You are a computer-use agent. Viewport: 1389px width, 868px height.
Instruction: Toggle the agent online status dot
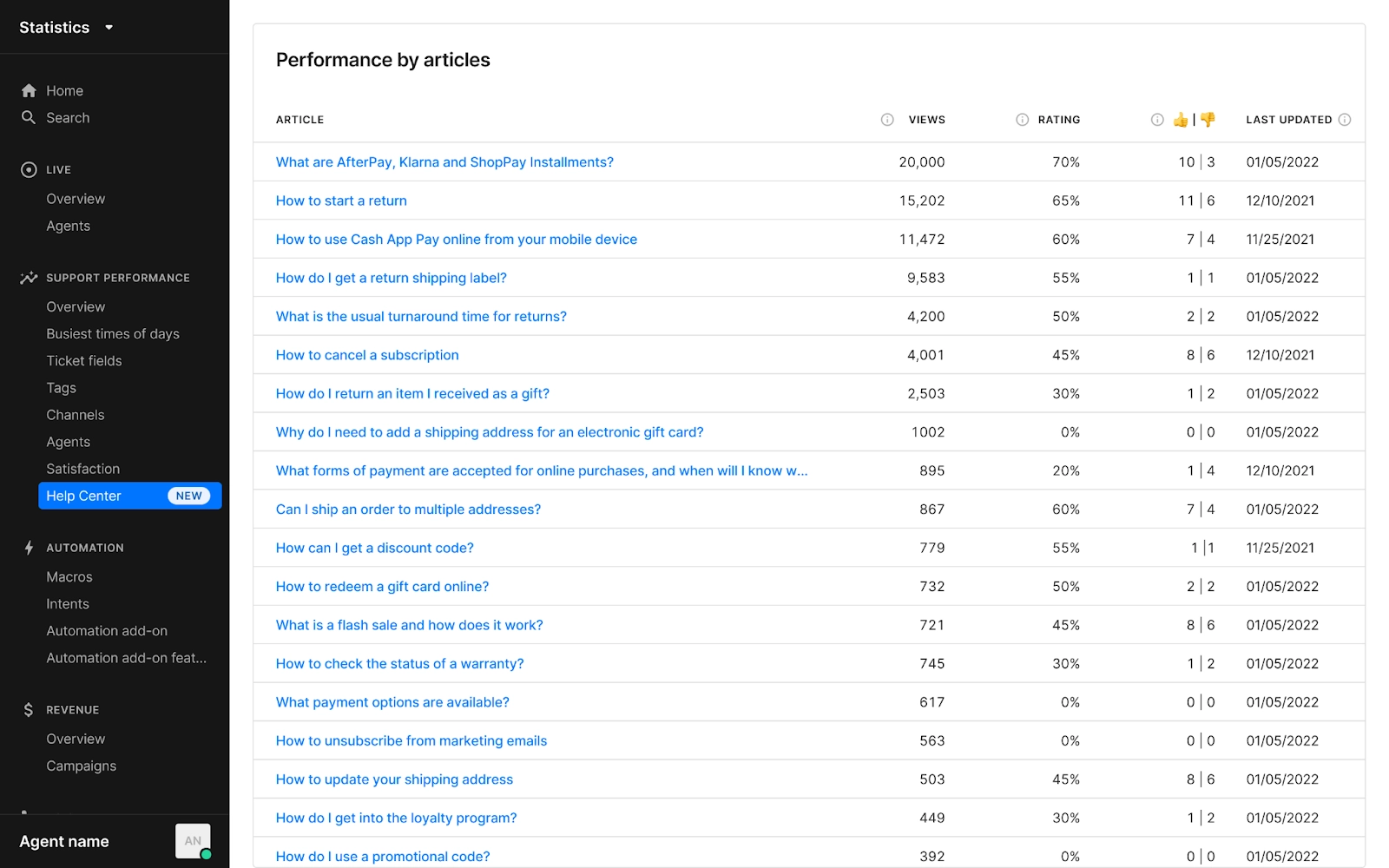pyautogui.click(x=206, y=854)
